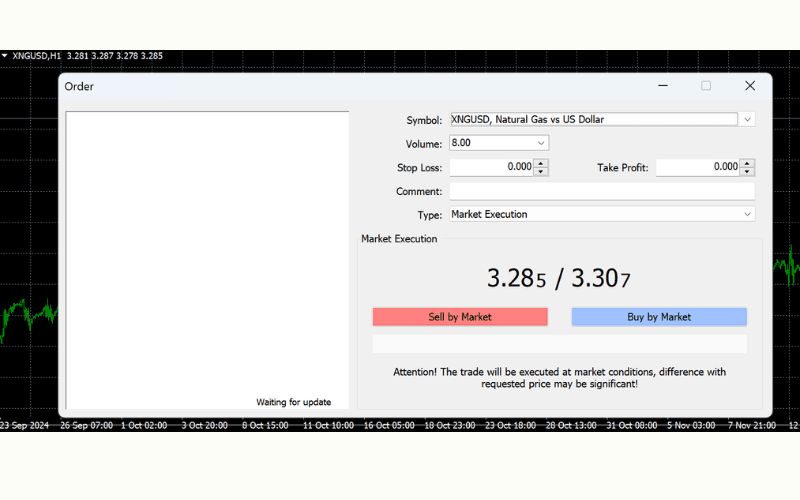Image resolution: width=800 pixels, height=500 pixels.
Task: Decrease Take Profit with down arrow
Action: coord(747,172)
